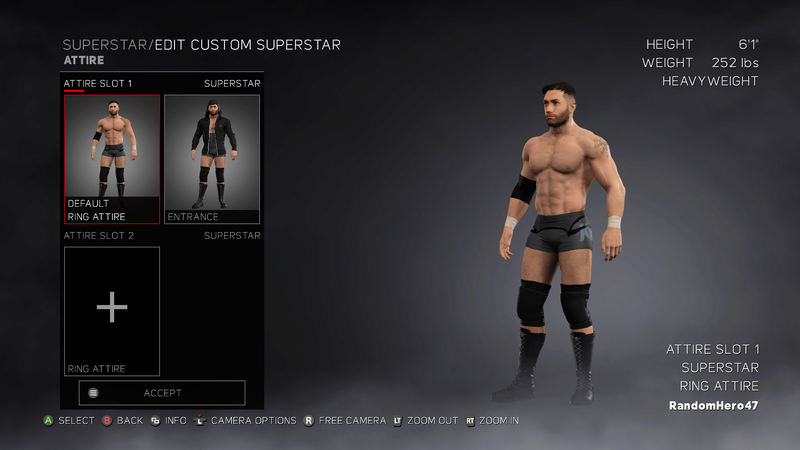Select the Attire Slot 1 header

pos(97,83)
